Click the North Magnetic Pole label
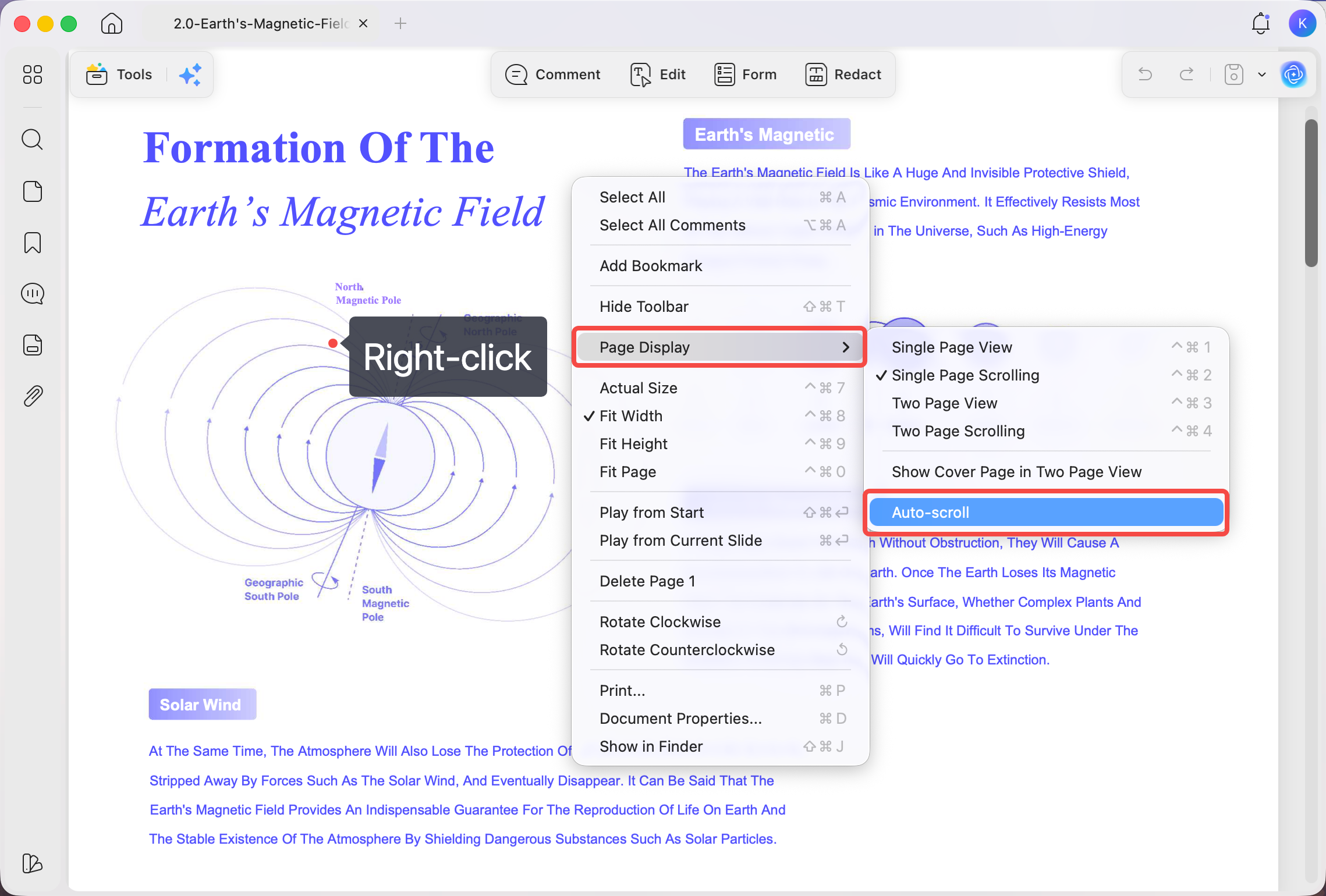1326x896 pixels. [x=368, y=293]
